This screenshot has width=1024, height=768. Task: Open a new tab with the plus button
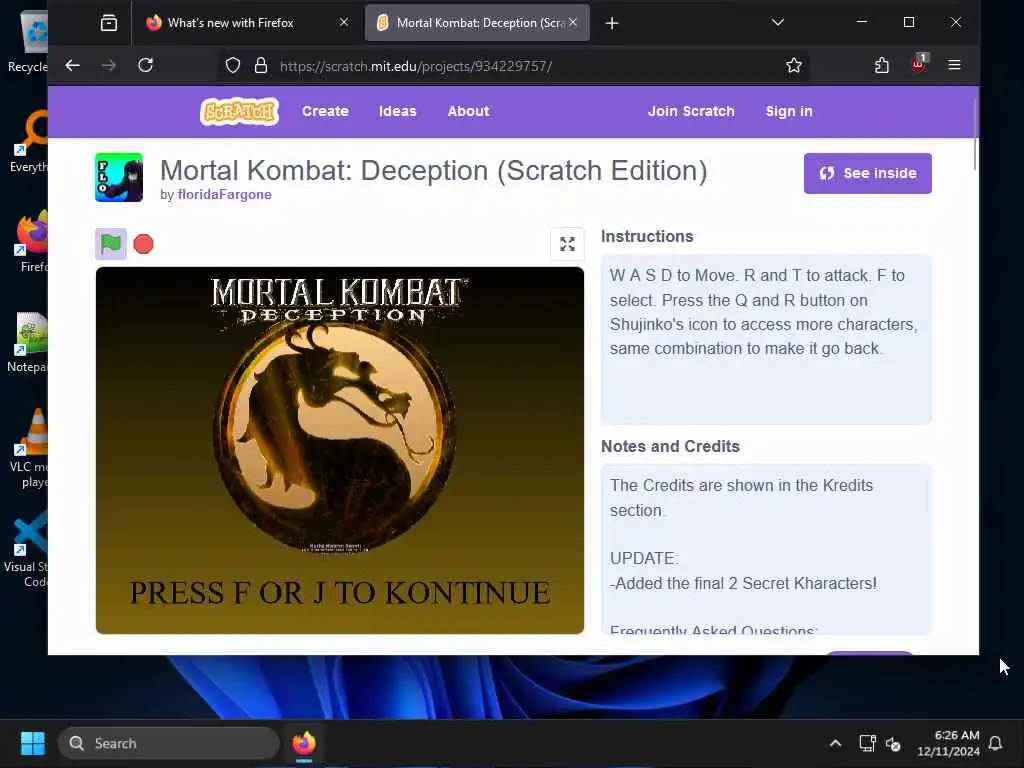(x=612, y=24)
